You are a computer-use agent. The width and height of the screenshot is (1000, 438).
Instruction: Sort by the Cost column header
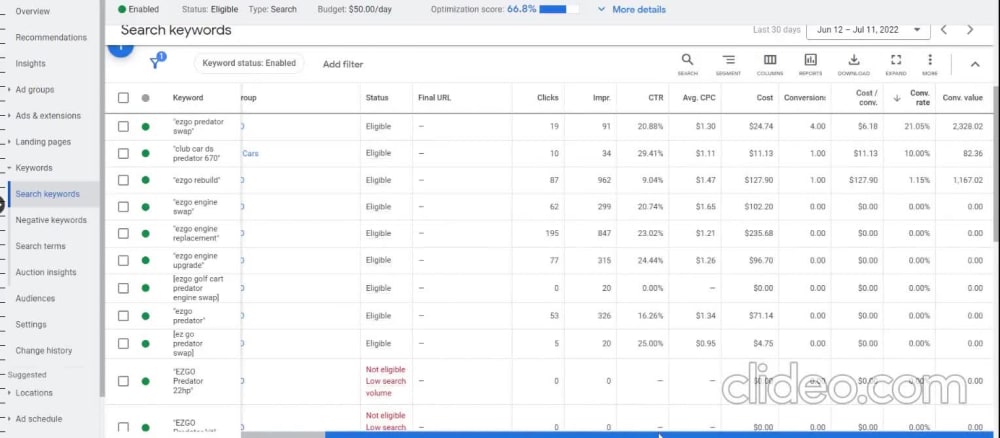(765, 98)
